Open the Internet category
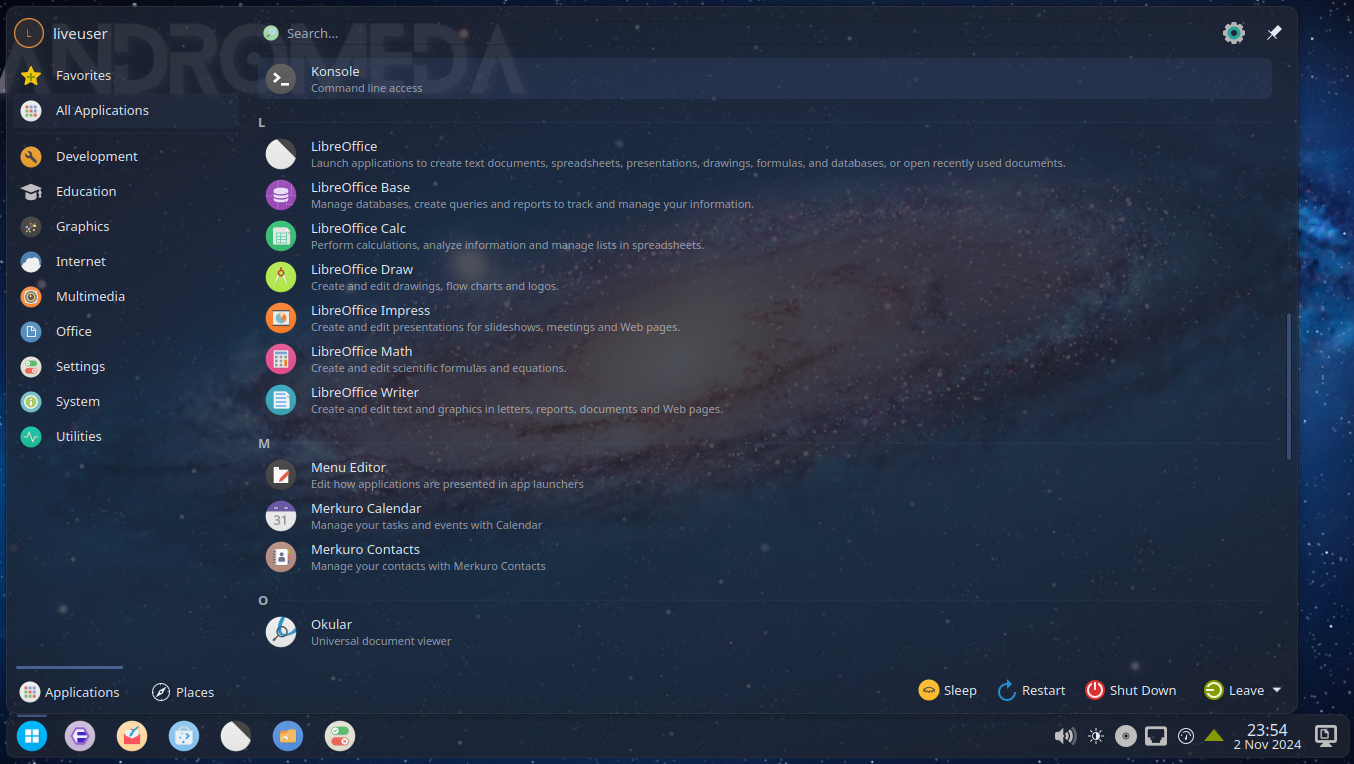1354x764 pixels. (x=127, y=261)
